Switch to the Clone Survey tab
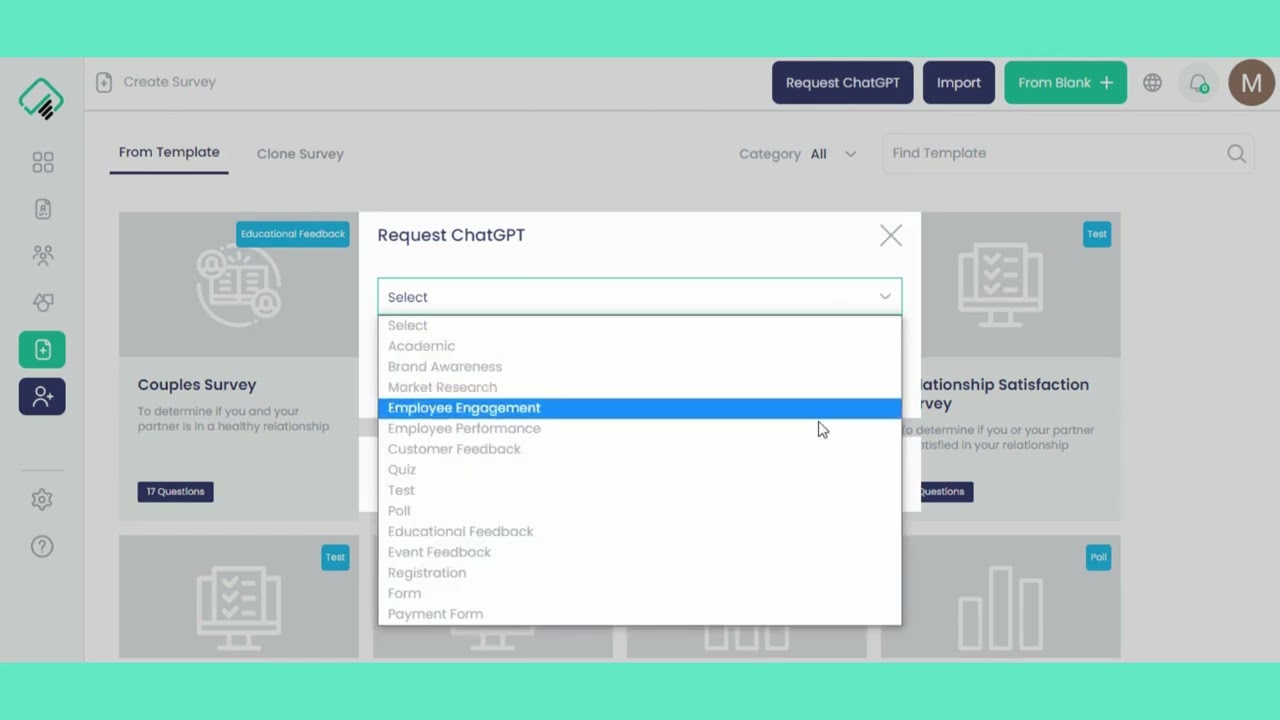1280x720 pixels. (x=300, y=154)
